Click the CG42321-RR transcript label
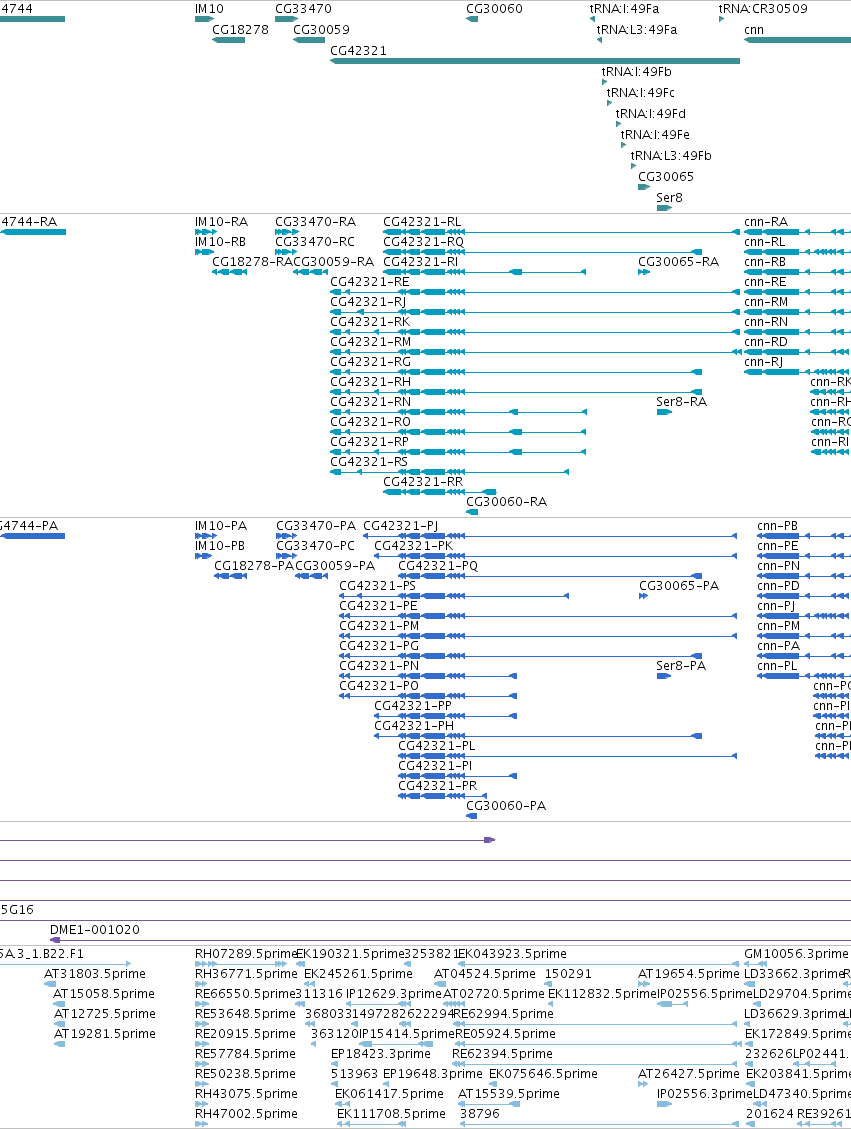Image resolution: width=851 pixels, height=1129 pixels. click(x=423, y=482)
